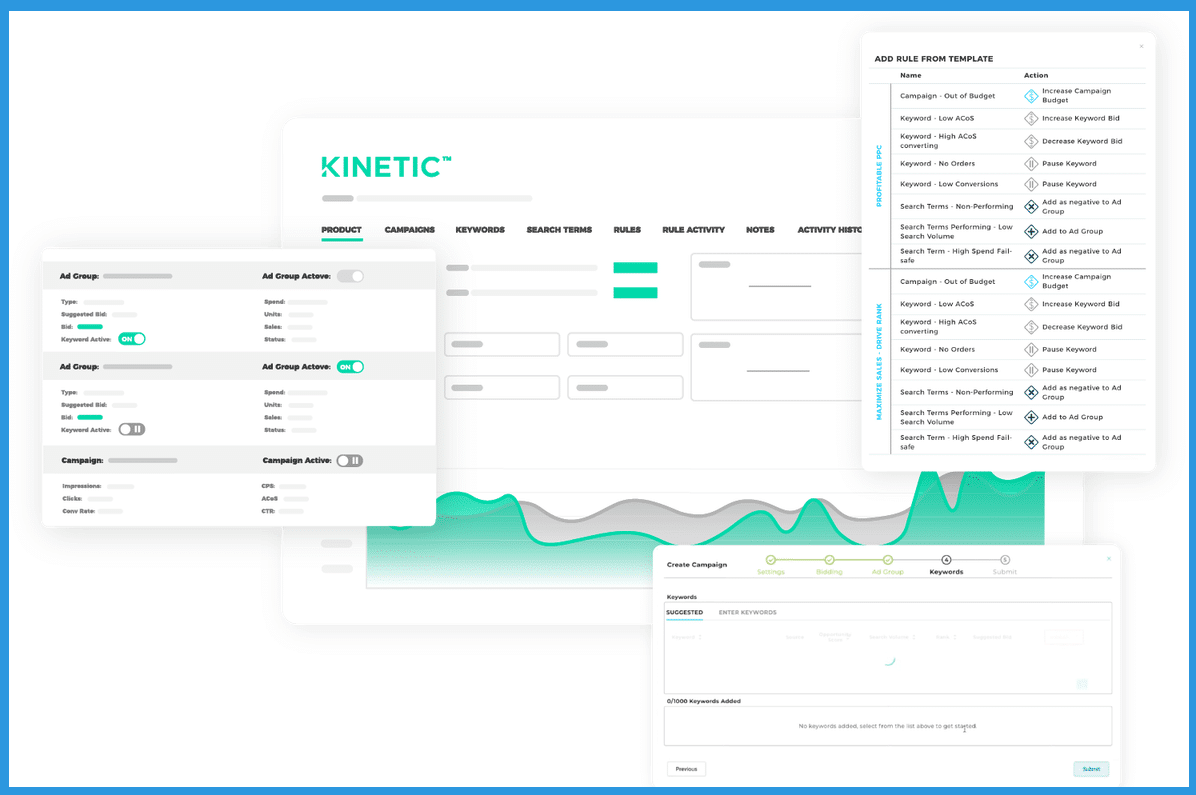Click Increase Campaign Budget icon under Maximize Sales
Image resolution: width=1196 pixels, height=795 pixels.
point(1030,282)
